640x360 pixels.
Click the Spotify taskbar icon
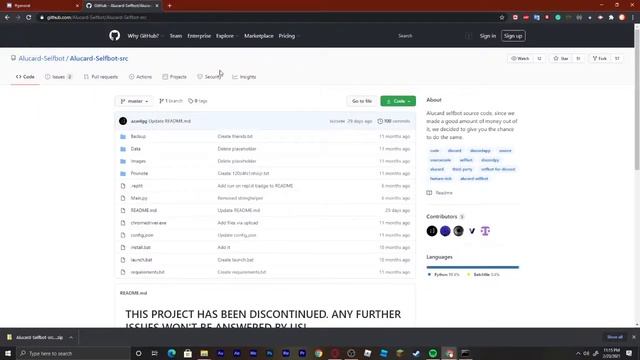[433, 353]
